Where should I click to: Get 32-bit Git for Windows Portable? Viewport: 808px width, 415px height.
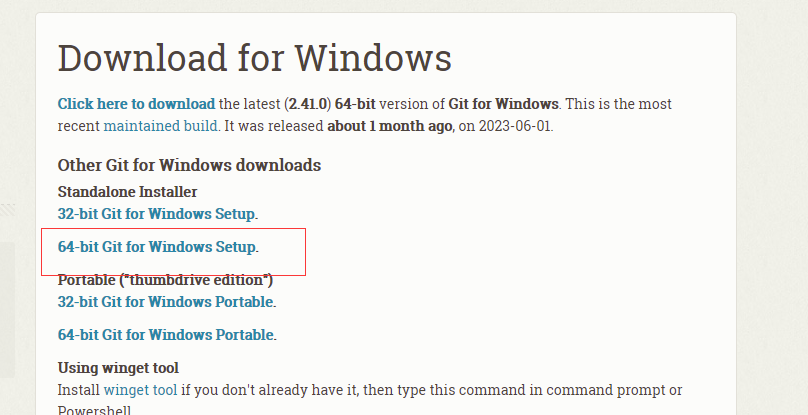tap(165, 301)
